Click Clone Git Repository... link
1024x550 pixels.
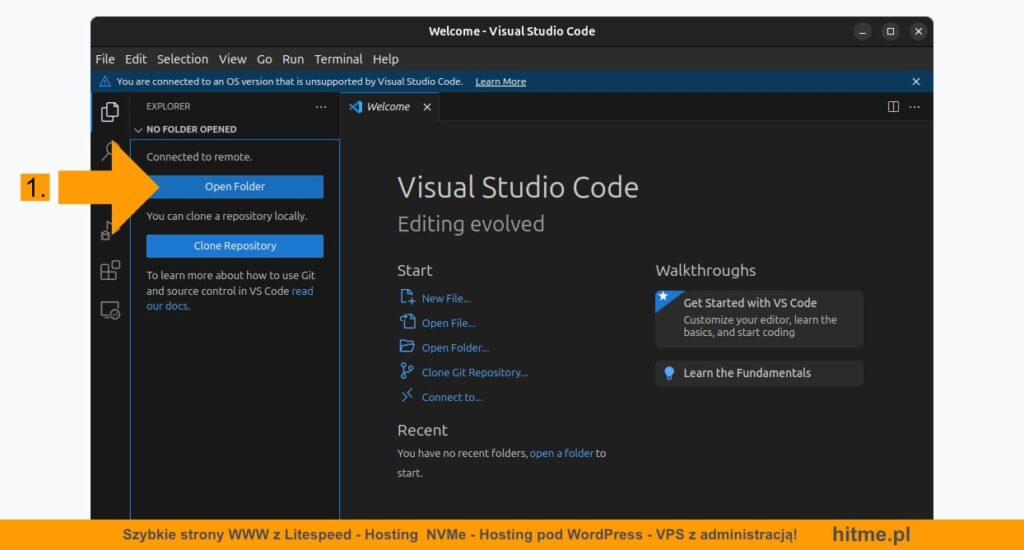pos(475,372)
